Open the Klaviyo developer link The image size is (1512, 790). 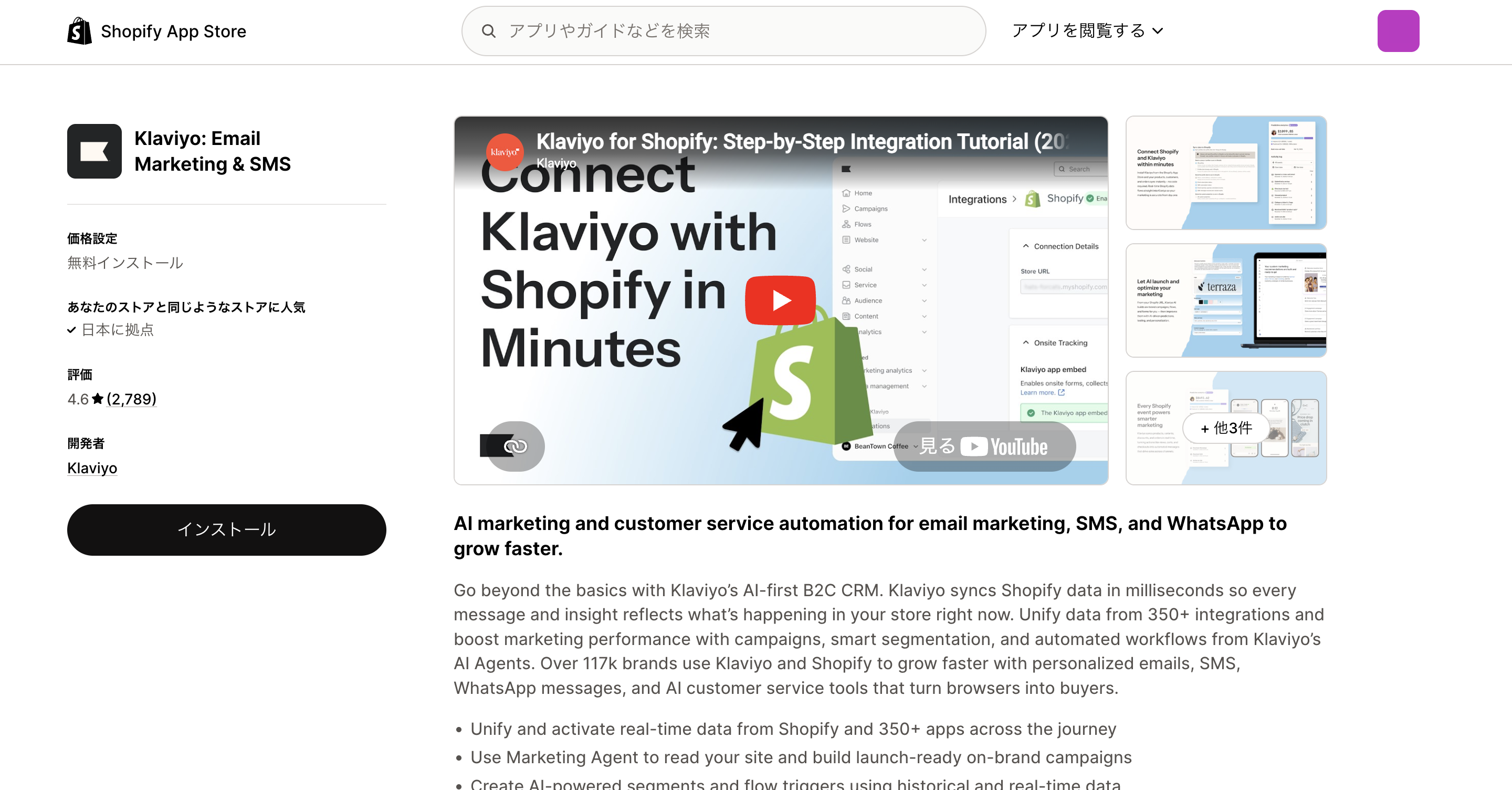[x=92, y=468]
